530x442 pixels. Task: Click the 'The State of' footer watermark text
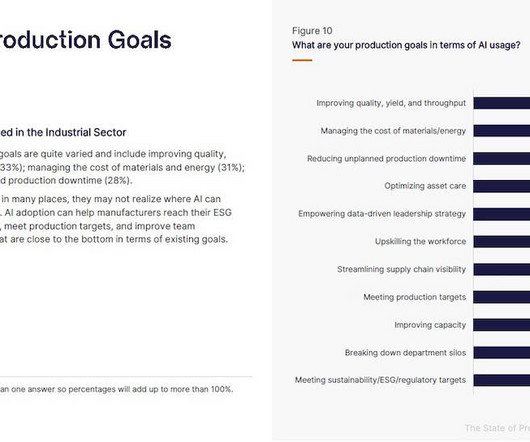pos(497,428)
